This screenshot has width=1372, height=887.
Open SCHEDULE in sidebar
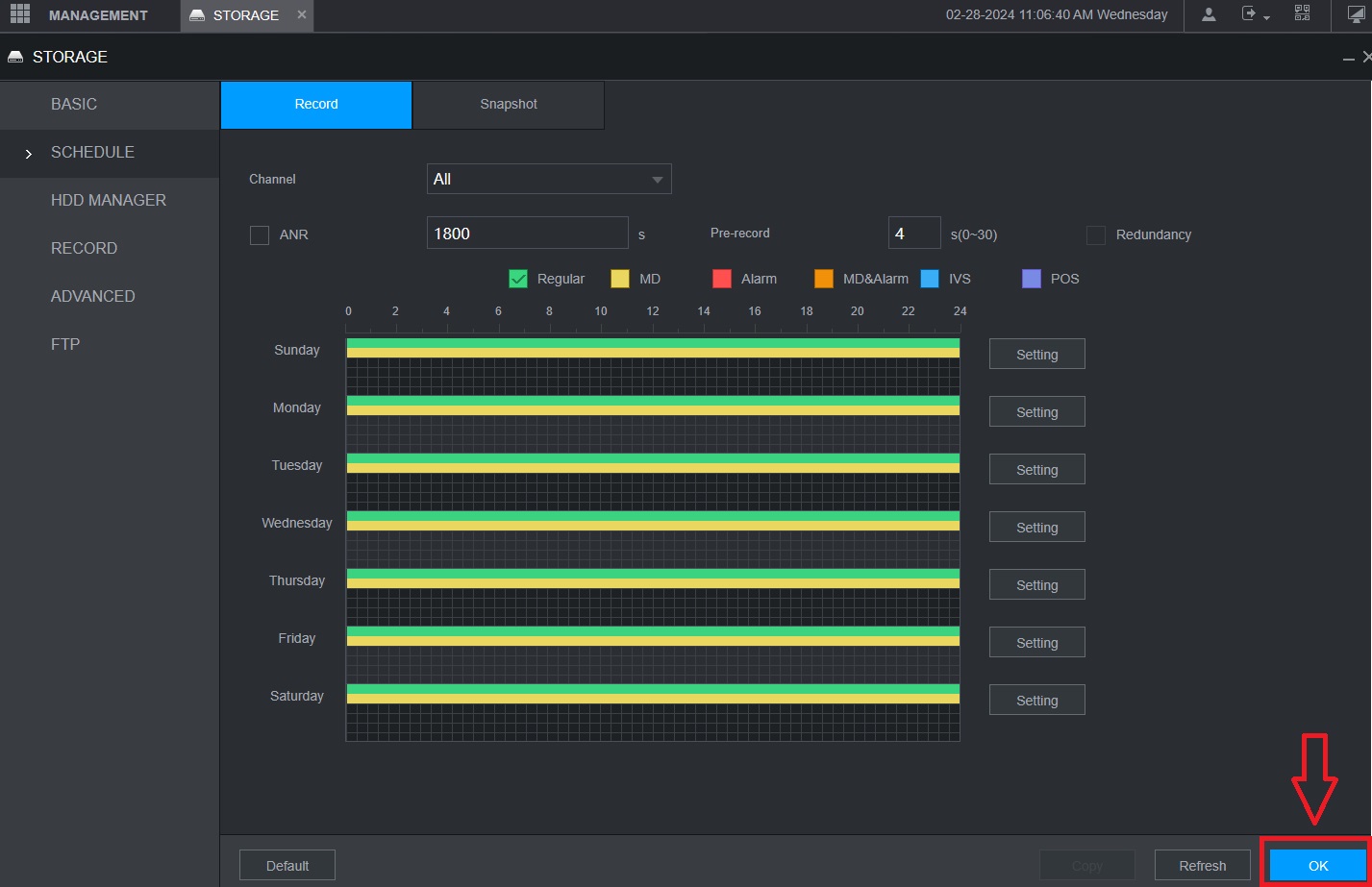click(110, 153)
